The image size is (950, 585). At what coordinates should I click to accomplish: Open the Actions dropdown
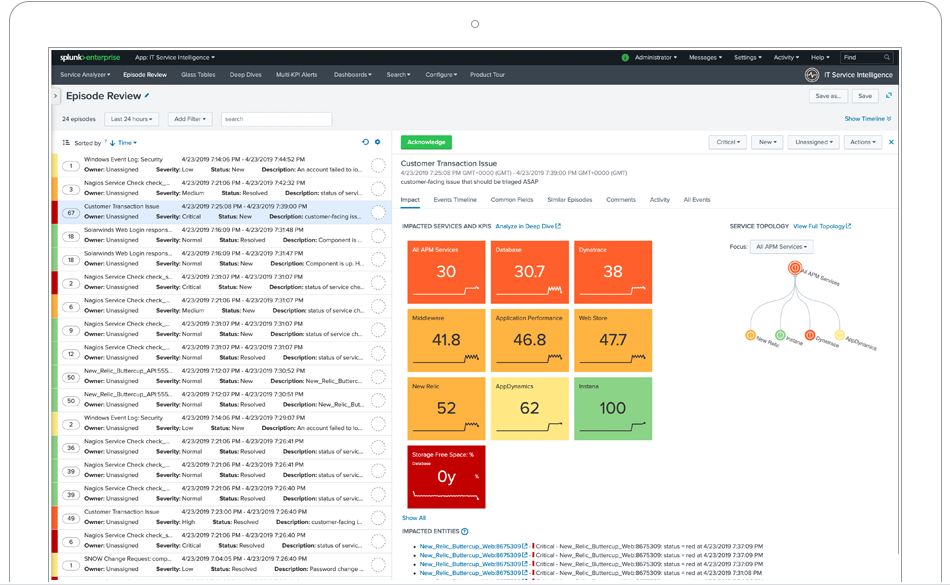tap(863, 142)
